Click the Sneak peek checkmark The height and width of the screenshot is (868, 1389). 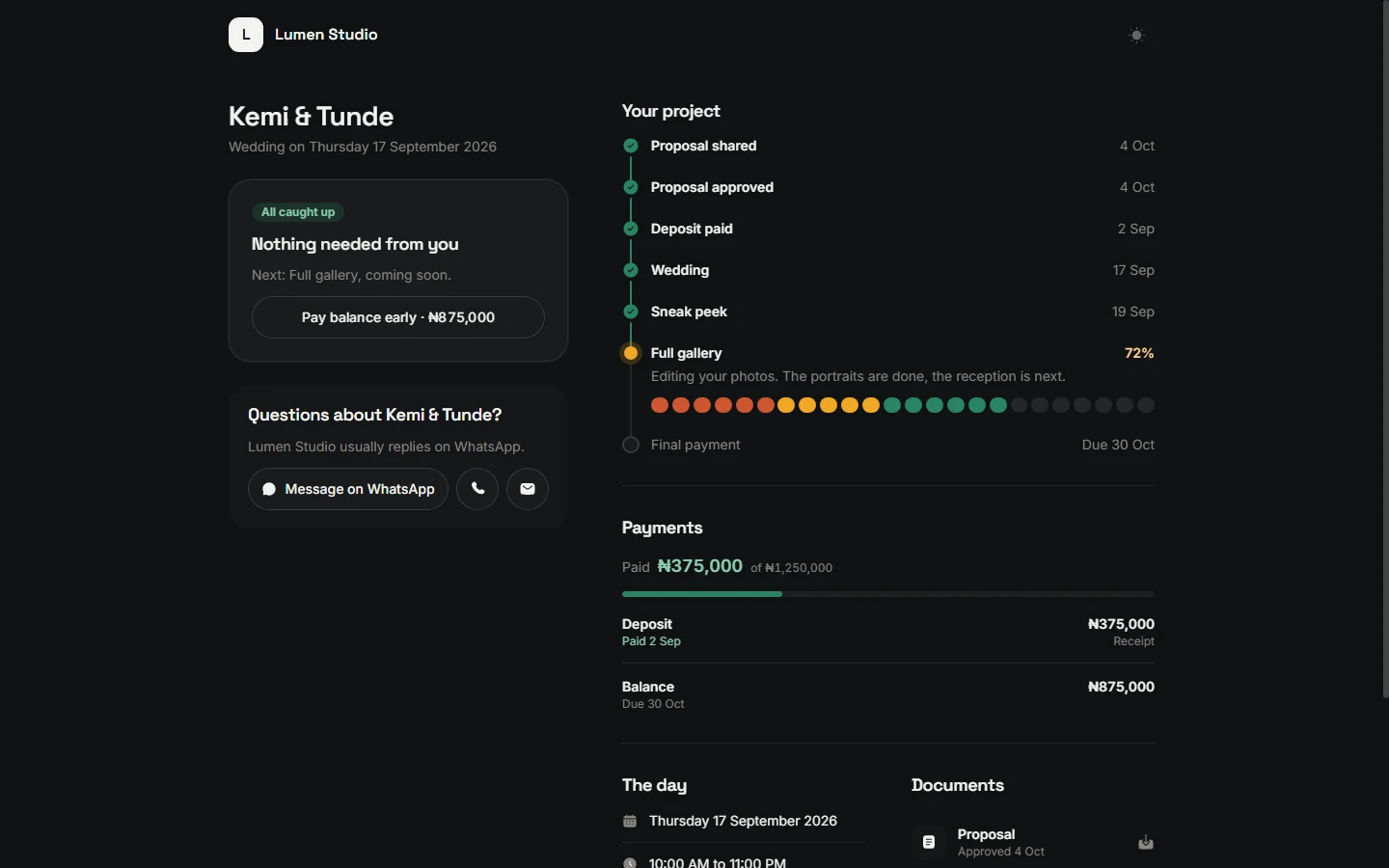[631, 312]
